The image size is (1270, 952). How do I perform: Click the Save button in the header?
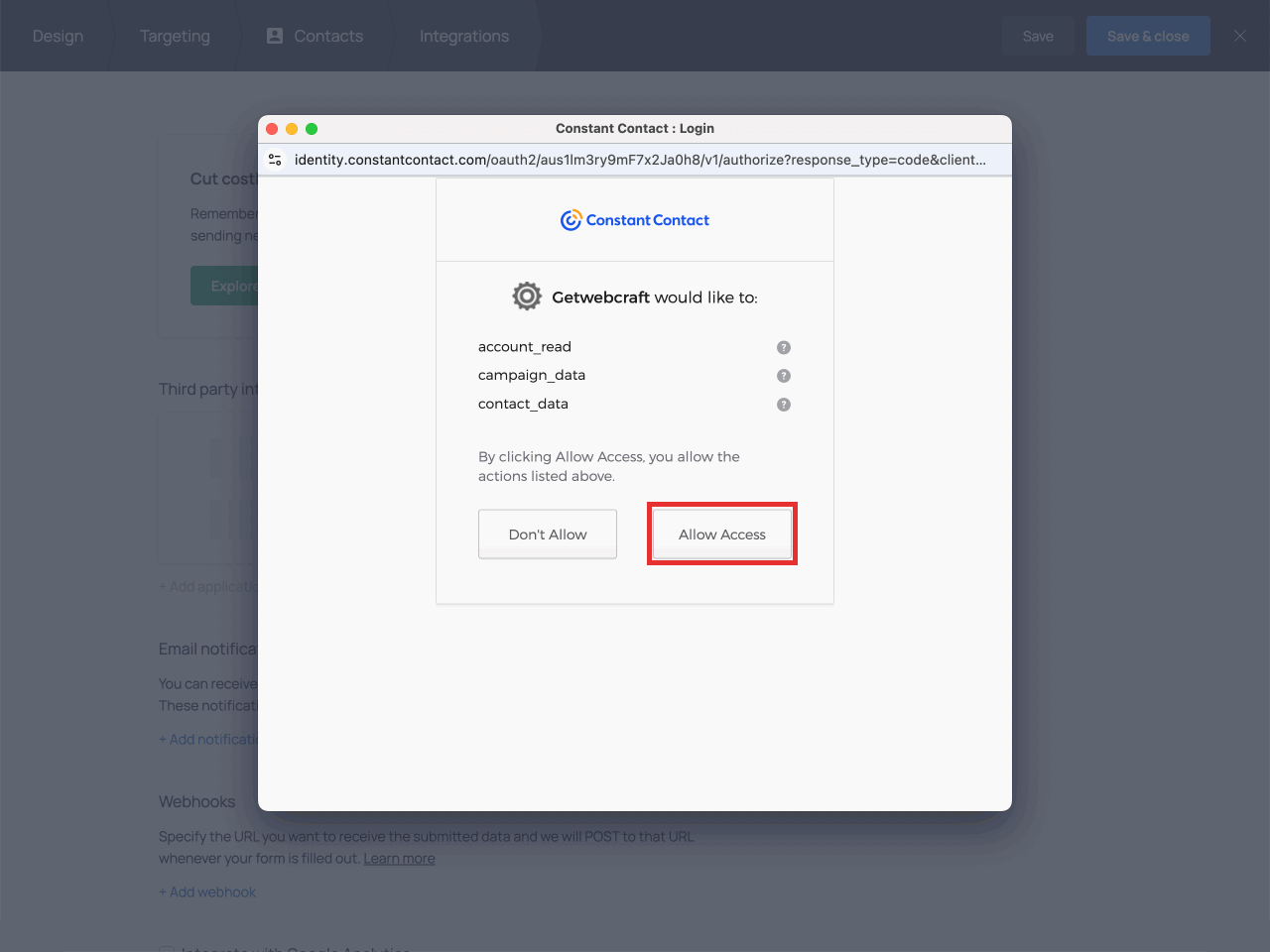pos(1038,36)
